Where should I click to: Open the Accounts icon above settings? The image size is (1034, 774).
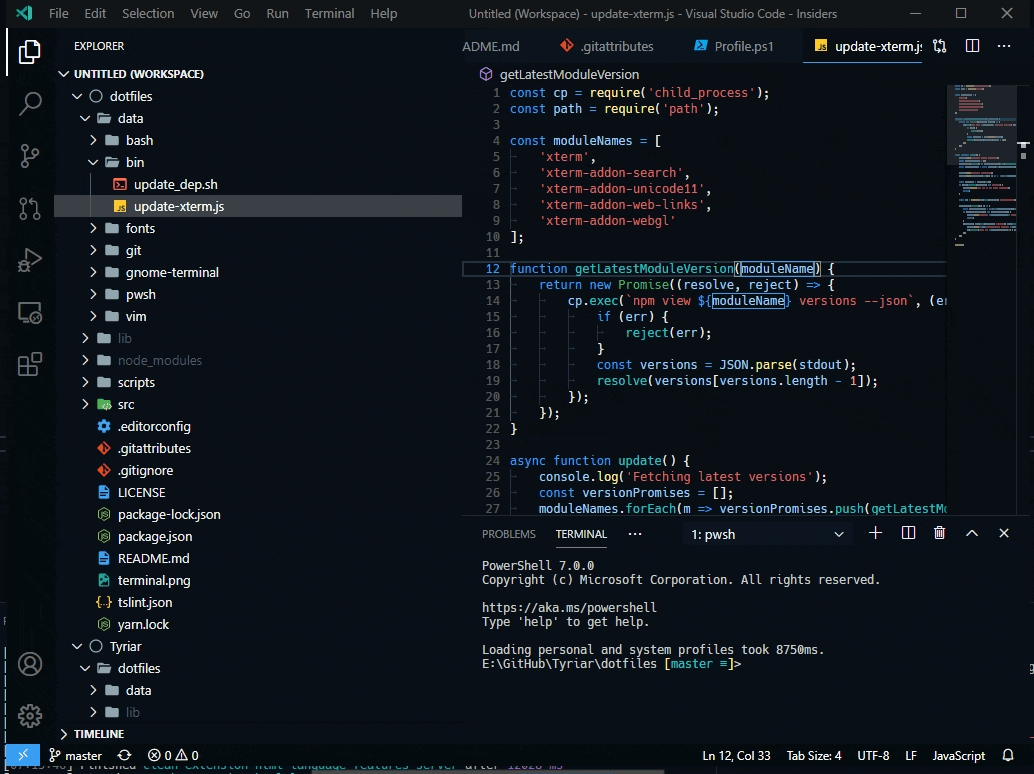[x=29, y=663]
